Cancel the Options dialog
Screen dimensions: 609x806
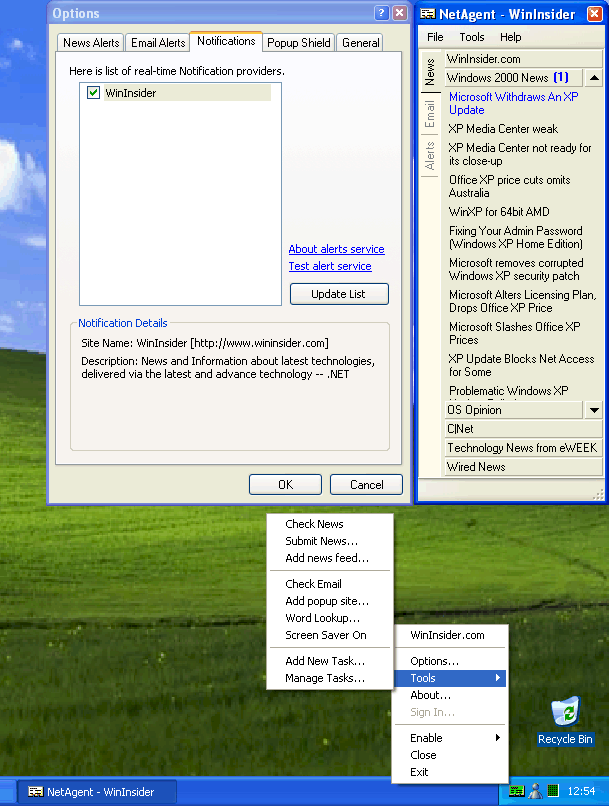point(366,485)
